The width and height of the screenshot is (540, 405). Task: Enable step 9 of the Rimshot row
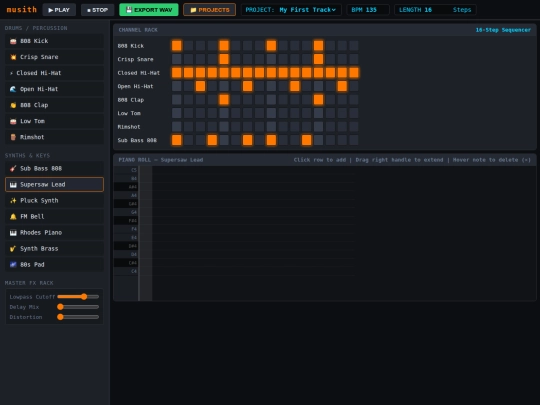(x=271, y=126)
